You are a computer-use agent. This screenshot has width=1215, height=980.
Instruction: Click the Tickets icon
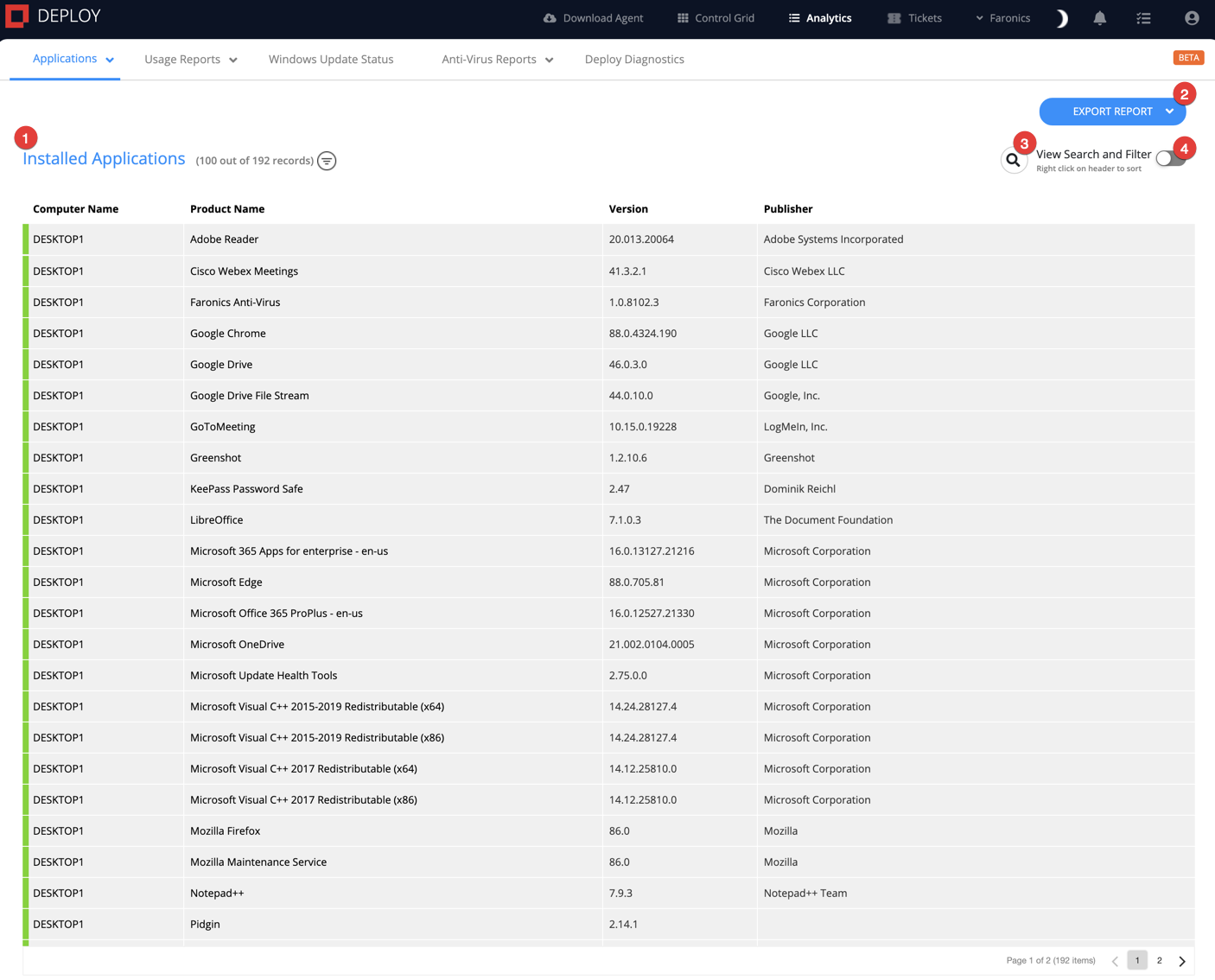[894, 18]
